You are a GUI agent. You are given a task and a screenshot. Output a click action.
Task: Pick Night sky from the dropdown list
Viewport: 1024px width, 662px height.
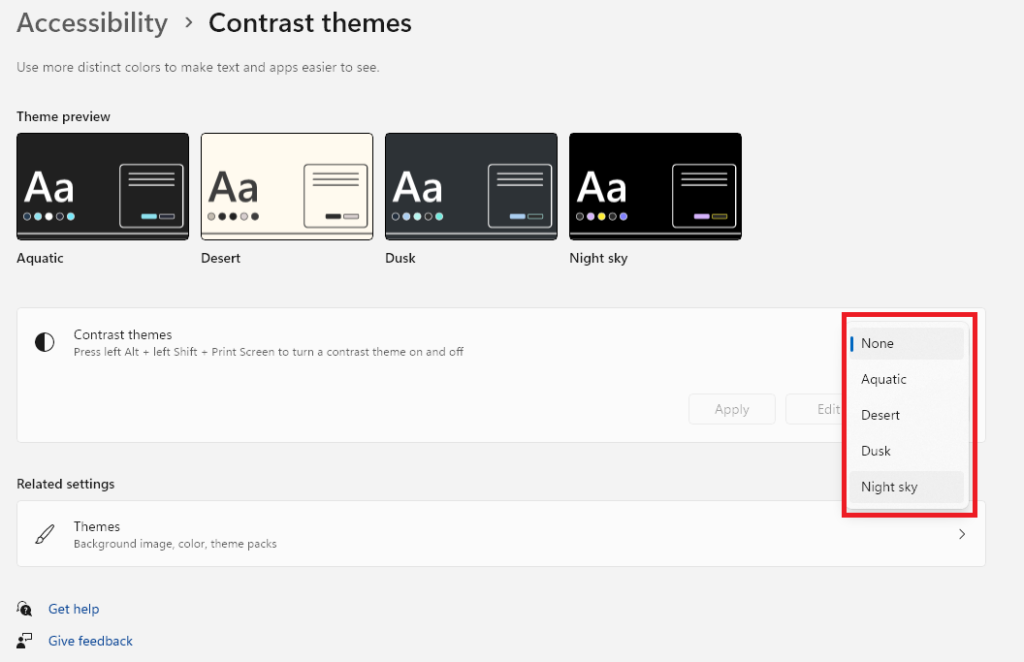pos(906,487)
